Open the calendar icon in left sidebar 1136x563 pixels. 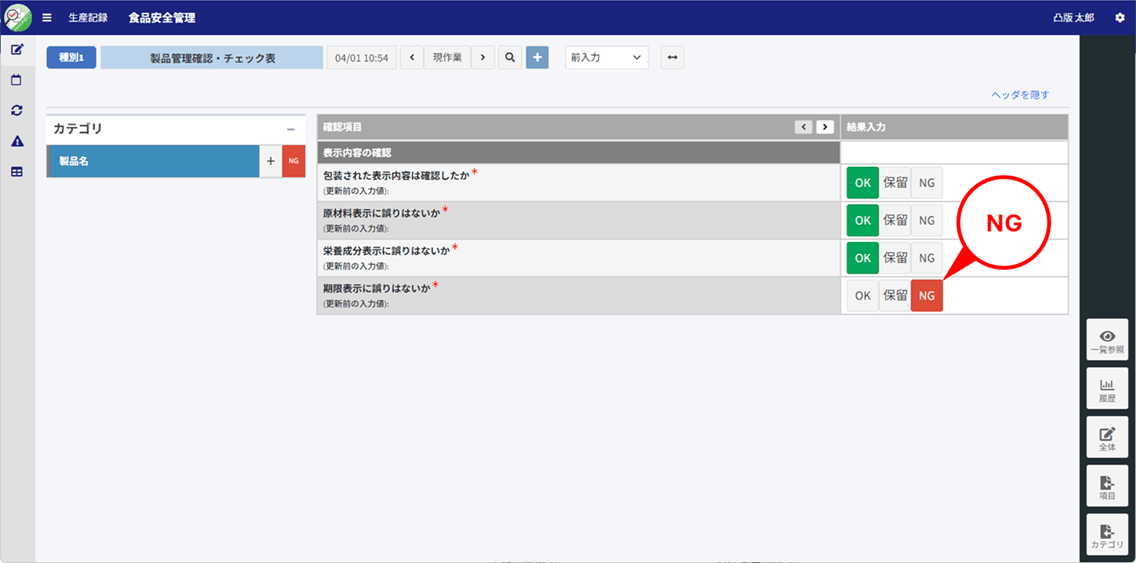(17, 80)
